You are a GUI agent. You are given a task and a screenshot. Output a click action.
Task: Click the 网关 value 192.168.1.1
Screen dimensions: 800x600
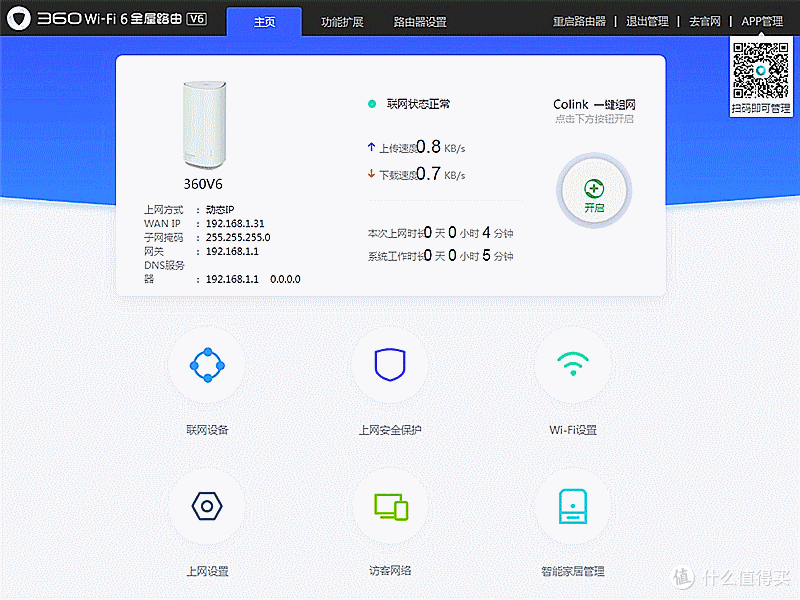[x=232, y=251]
